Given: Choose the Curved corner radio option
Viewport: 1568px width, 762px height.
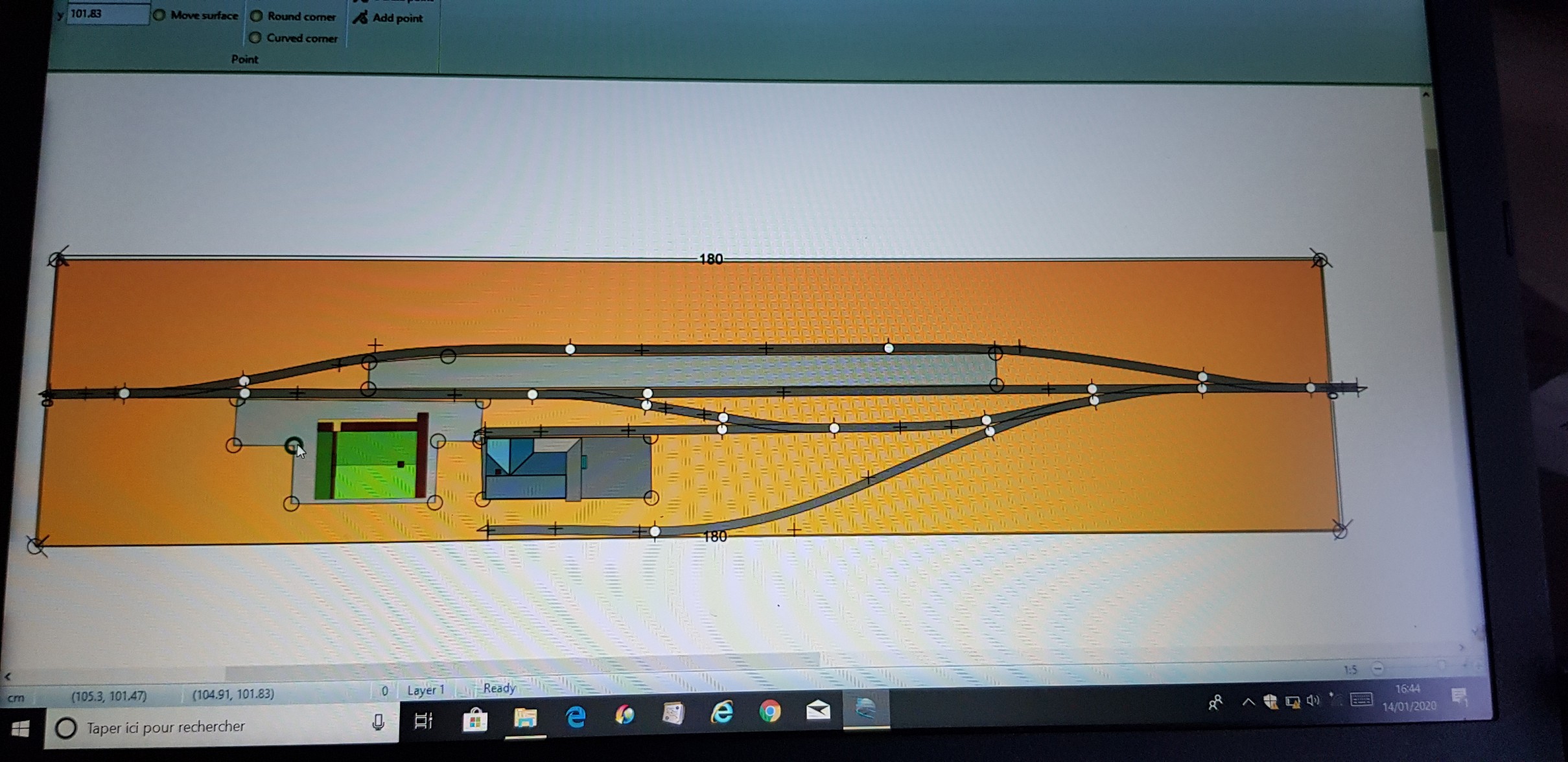Looking at the screenshot, I should coord(294,38).
